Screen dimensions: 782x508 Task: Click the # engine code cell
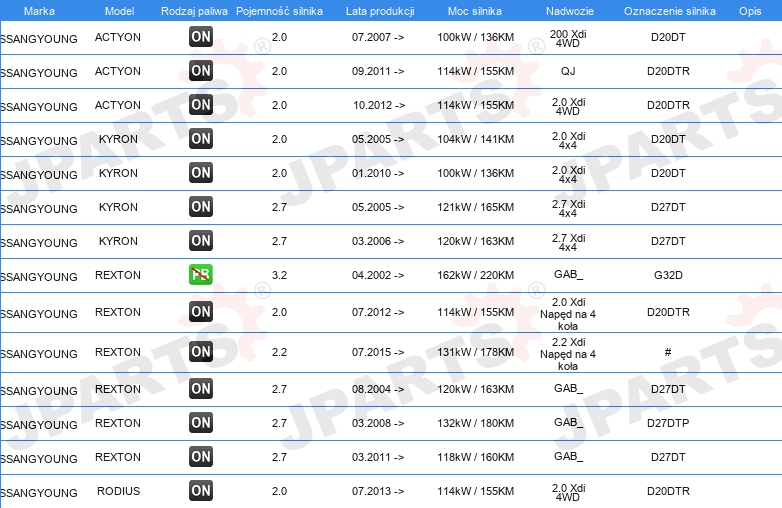point(668,352)
